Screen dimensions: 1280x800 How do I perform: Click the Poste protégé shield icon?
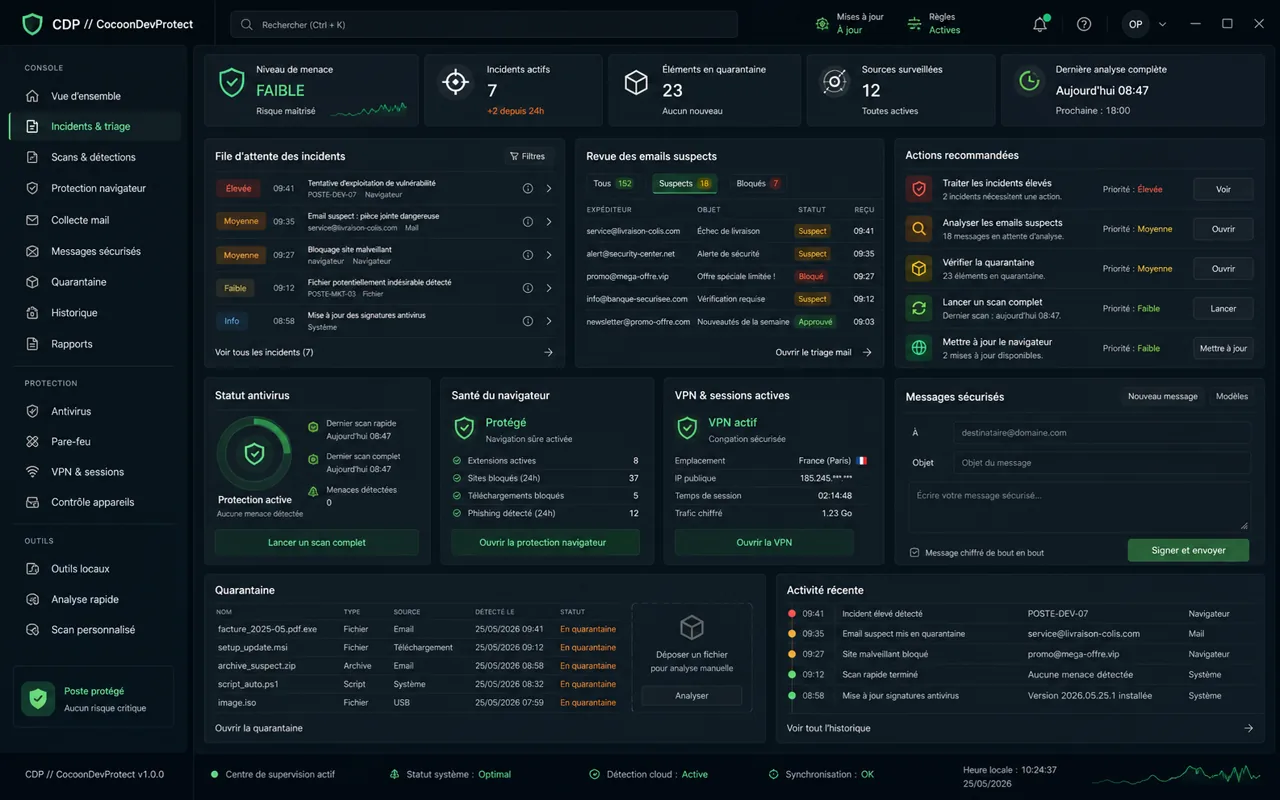pyautogui.click(x=38, y=699)
